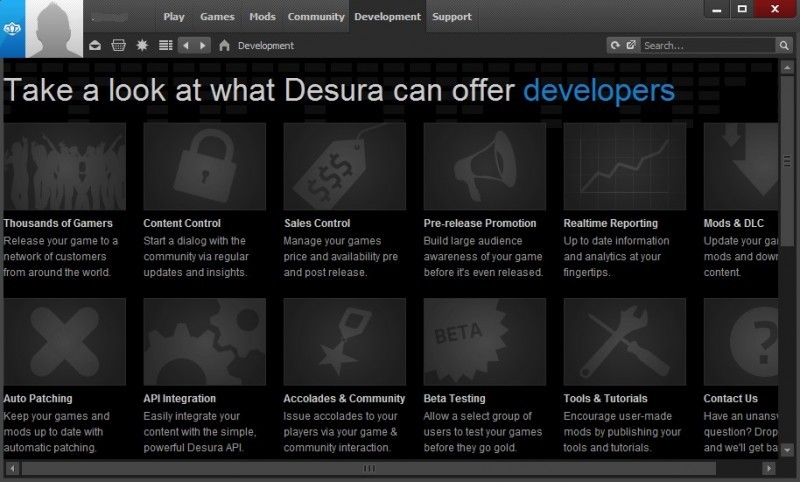Click the vertical scrollbar down arrow
The image size is (800, 482).
pyautogui.click(x=787, y=450)
